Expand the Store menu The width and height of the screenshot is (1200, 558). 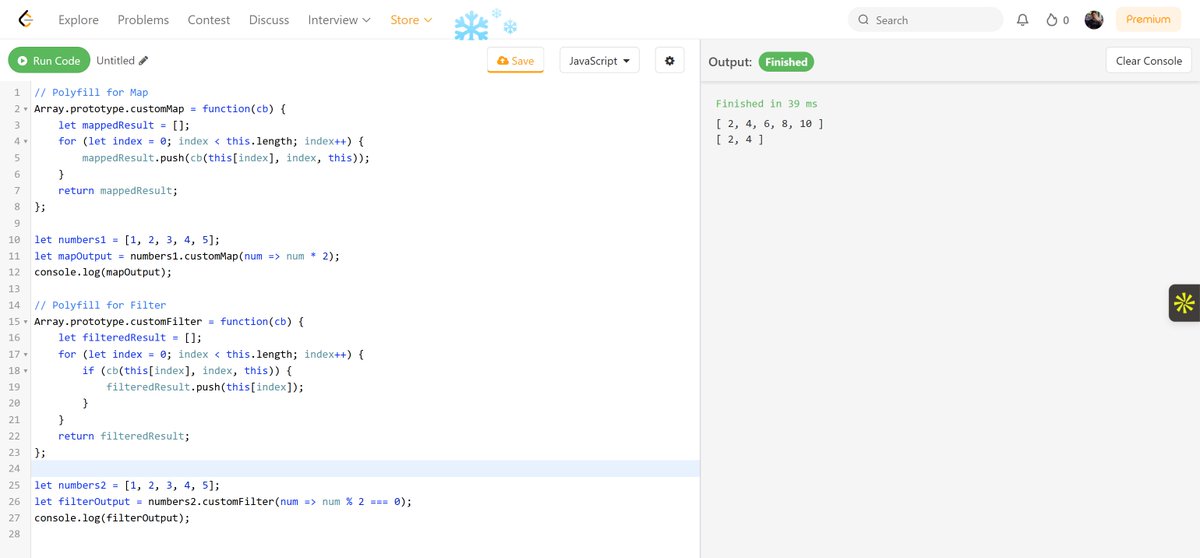tap(411, 20)
